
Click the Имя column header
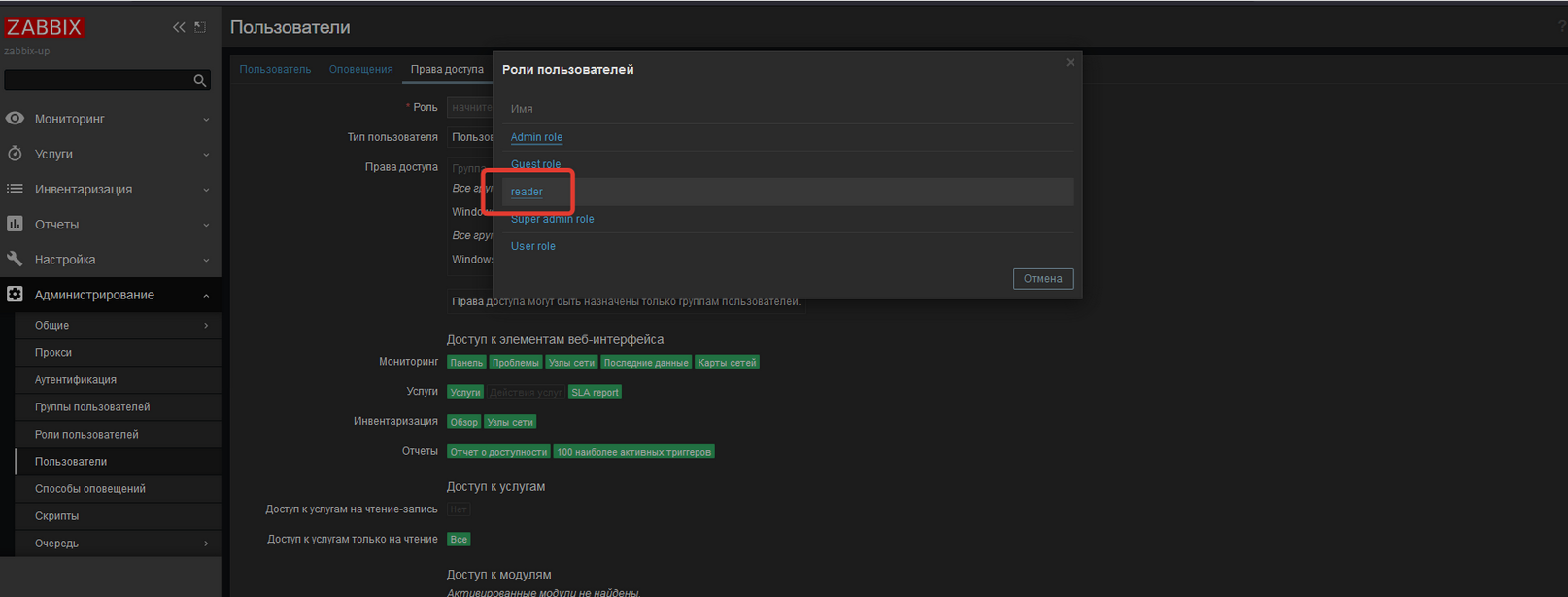[x=522, y=109]
